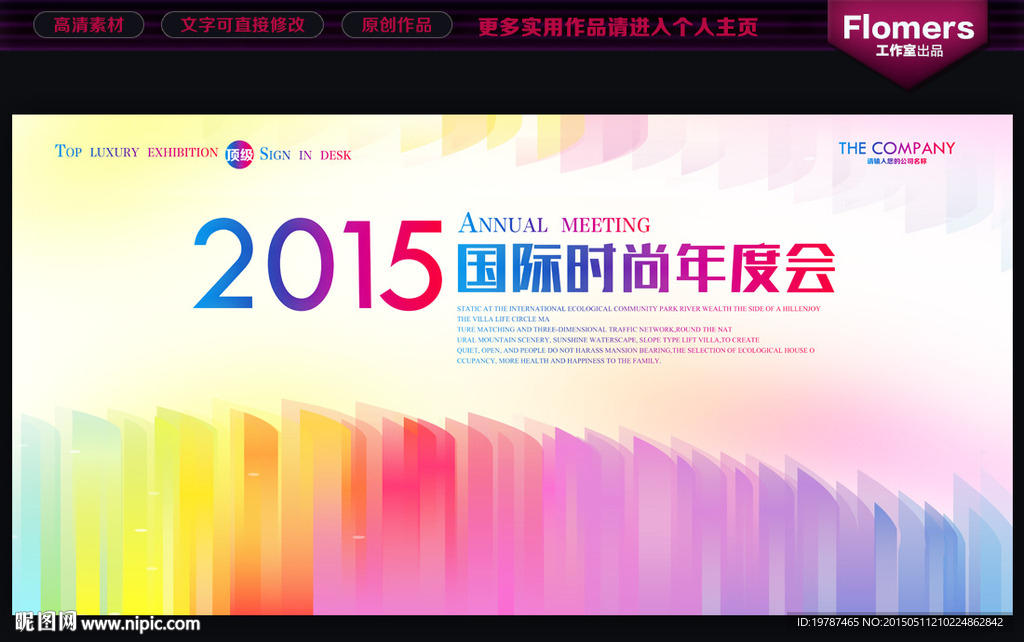The width and height of the screenshot is (1024, 642).
Task: Click the 原创作品 pill label
Action: click(x=396, y=25)
